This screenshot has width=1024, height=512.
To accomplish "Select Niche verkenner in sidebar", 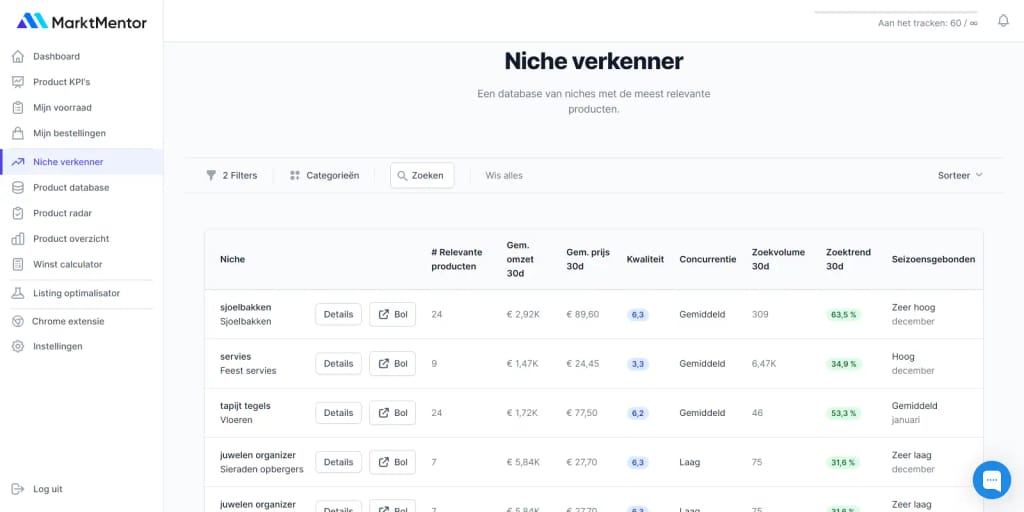I will (x=82, y=162).
